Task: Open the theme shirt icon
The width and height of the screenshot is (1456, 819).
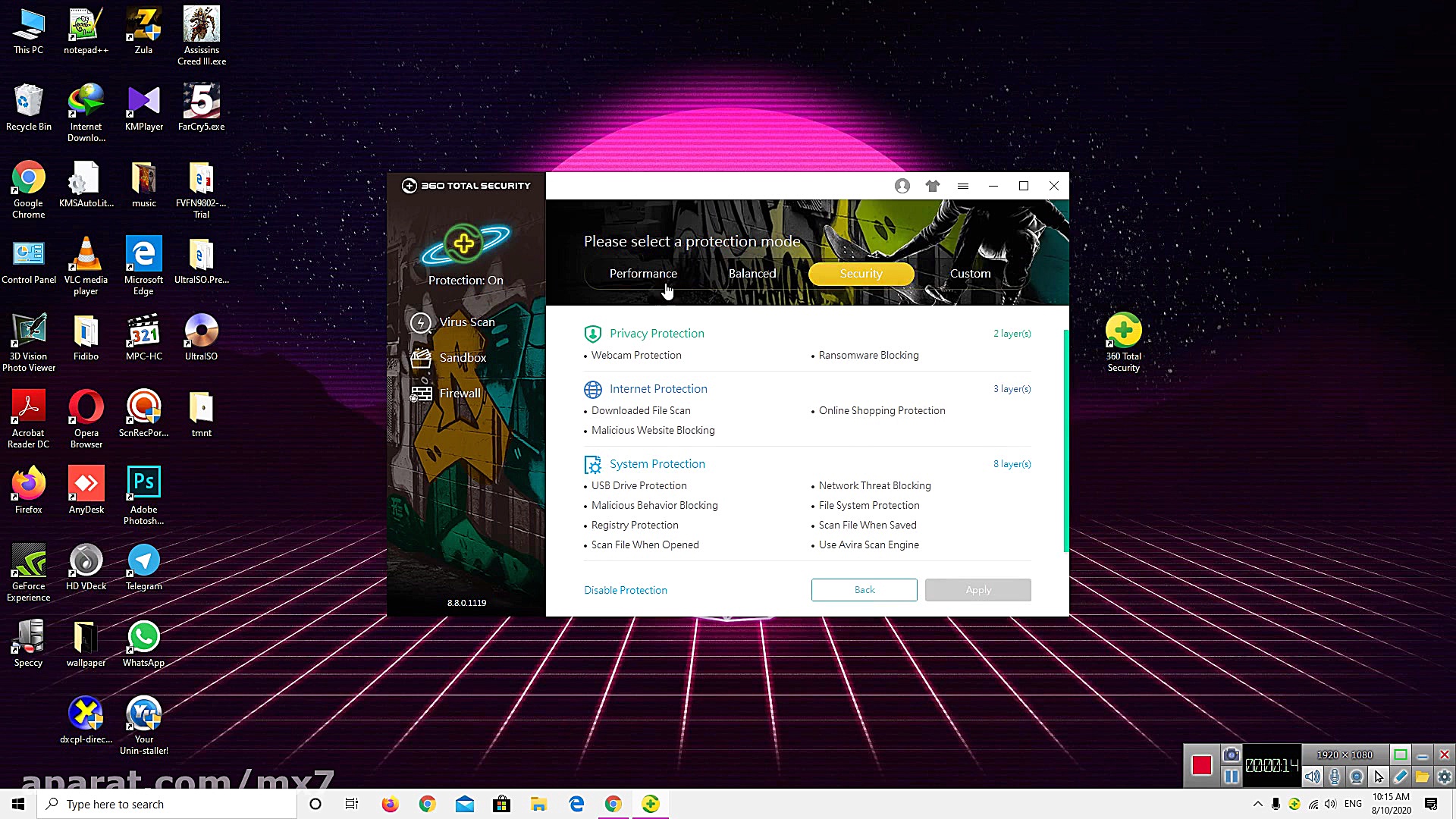Action: (x=932, y=186)
